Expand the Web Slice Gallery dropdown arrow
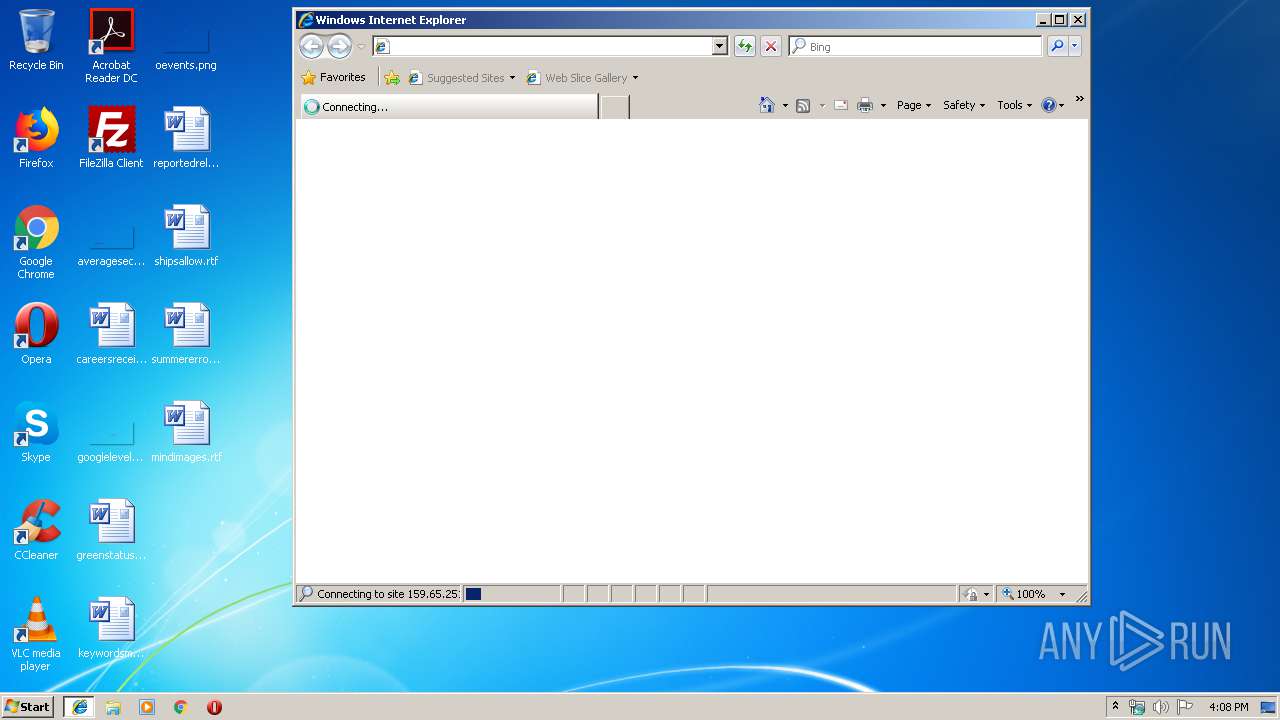Screen dimensions: 1280x720 pos(635,78)
